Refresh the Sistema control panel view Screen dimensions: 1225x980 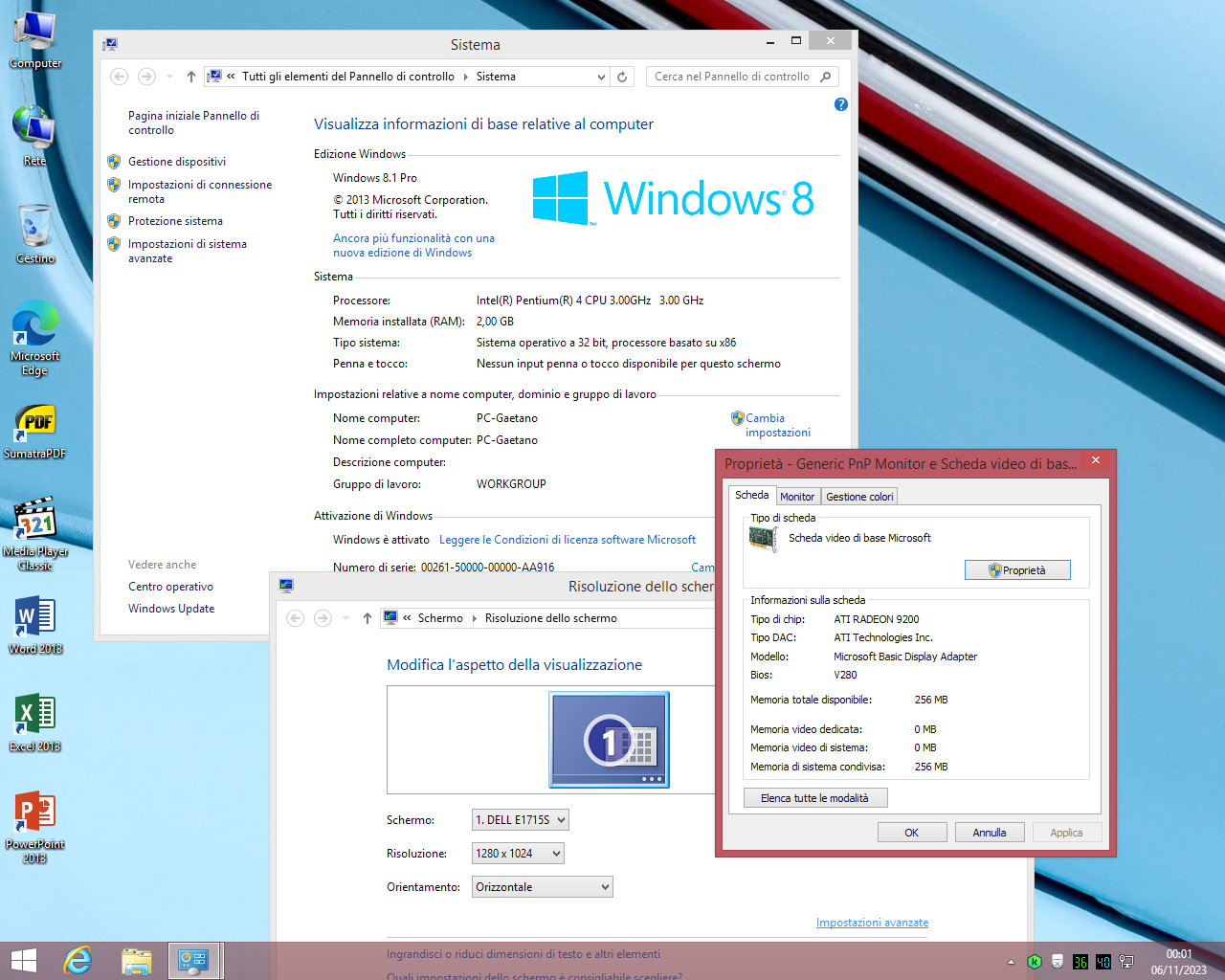click(622, 77)
